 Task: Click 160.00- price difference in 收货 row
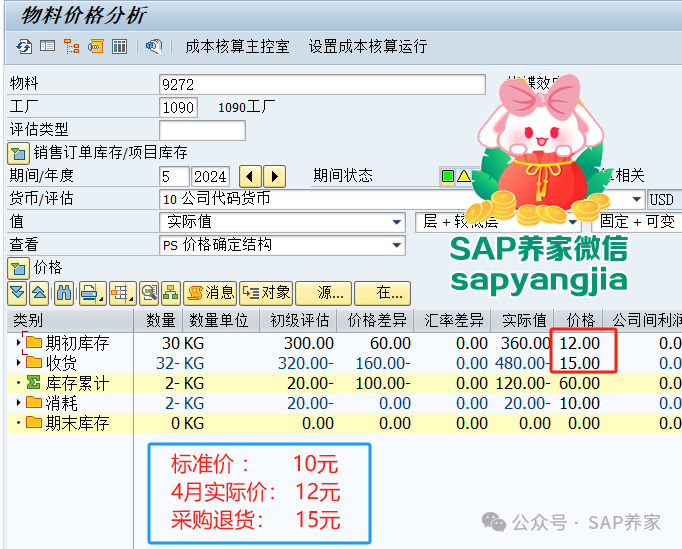(x=383, y=363)
